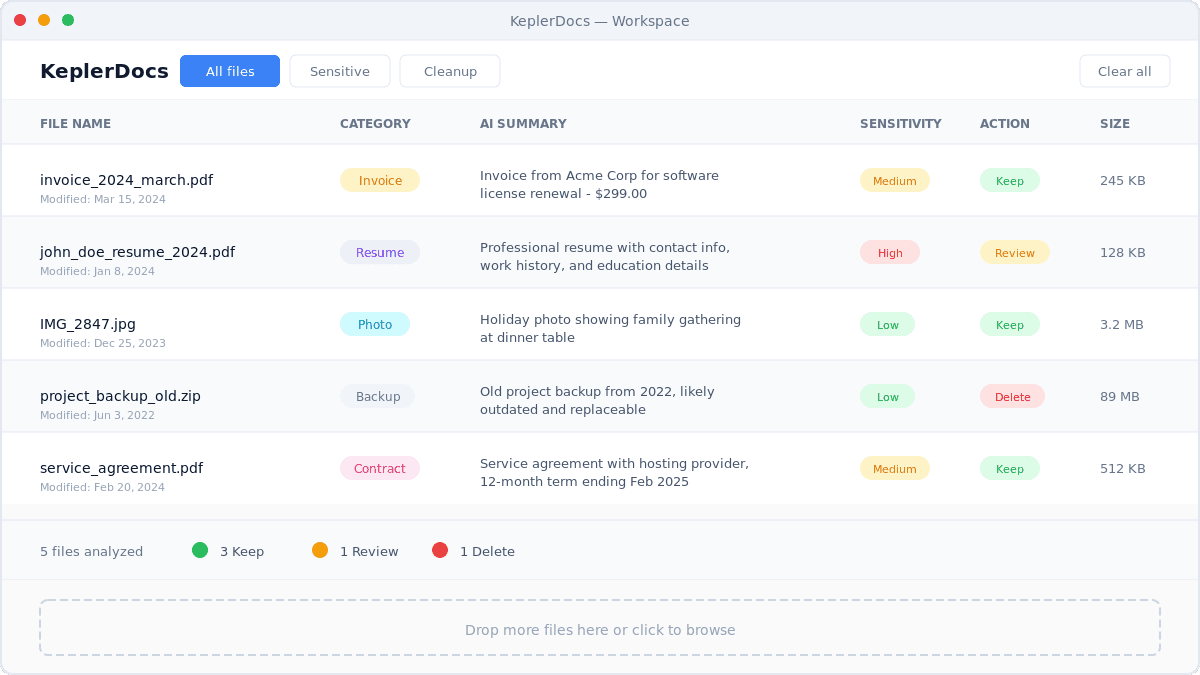The image size is (1200, 675).
Task: Select the Backup category badge
Action: (377, 396)
